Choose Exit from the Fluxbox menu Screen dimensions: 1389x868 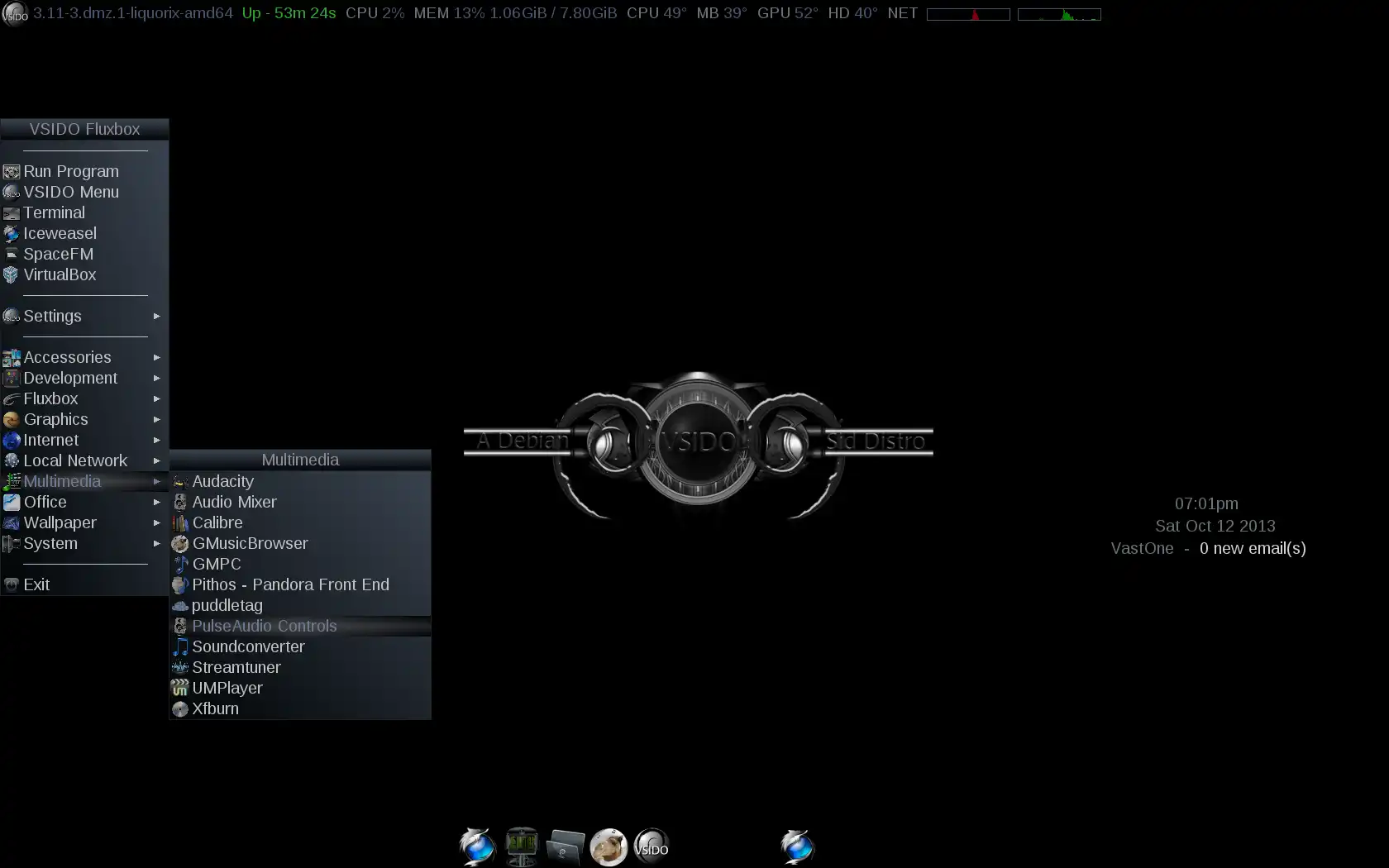[84, 584]
